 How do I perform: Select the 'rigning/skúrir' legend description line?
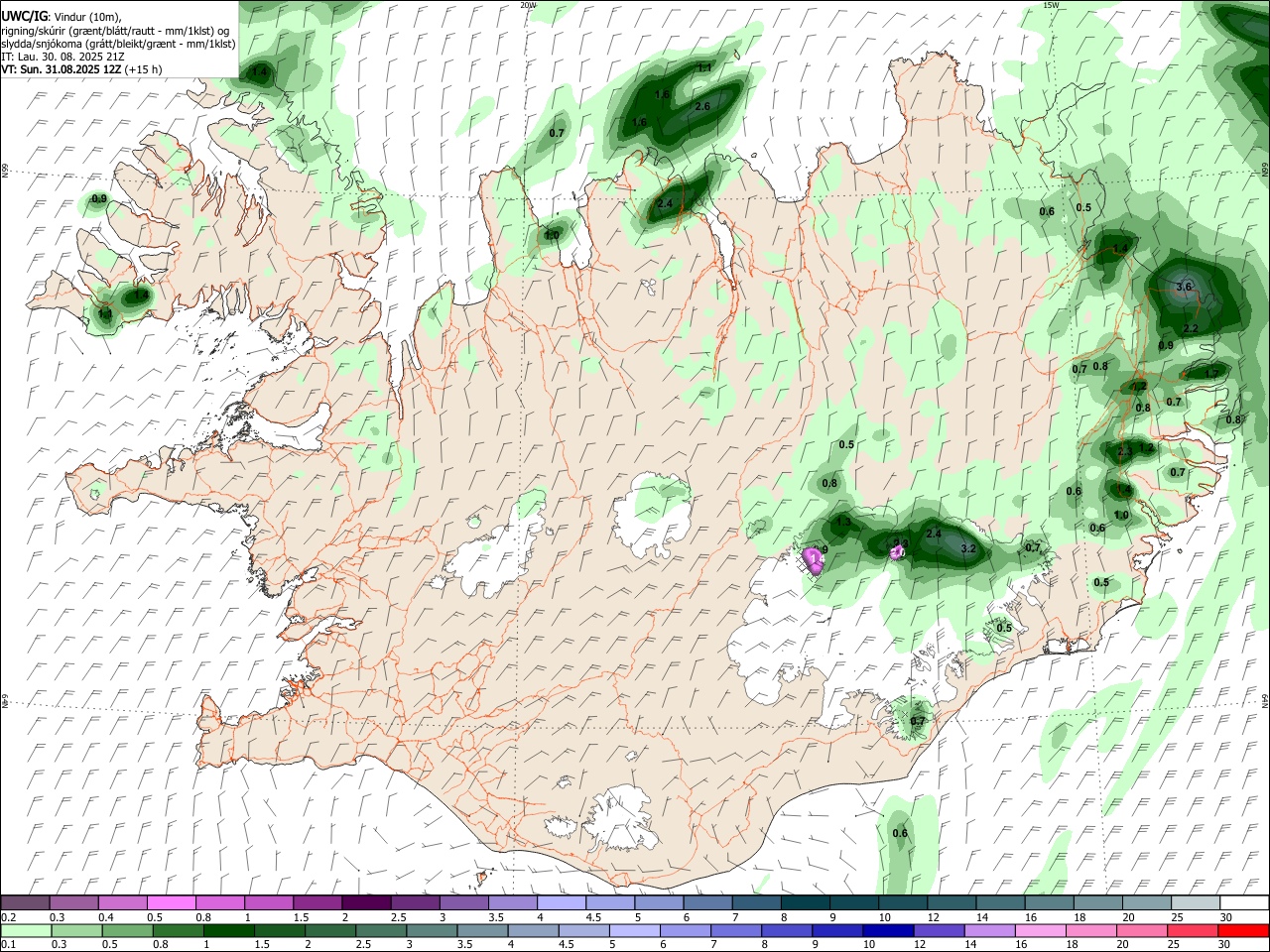pos(115,30)
